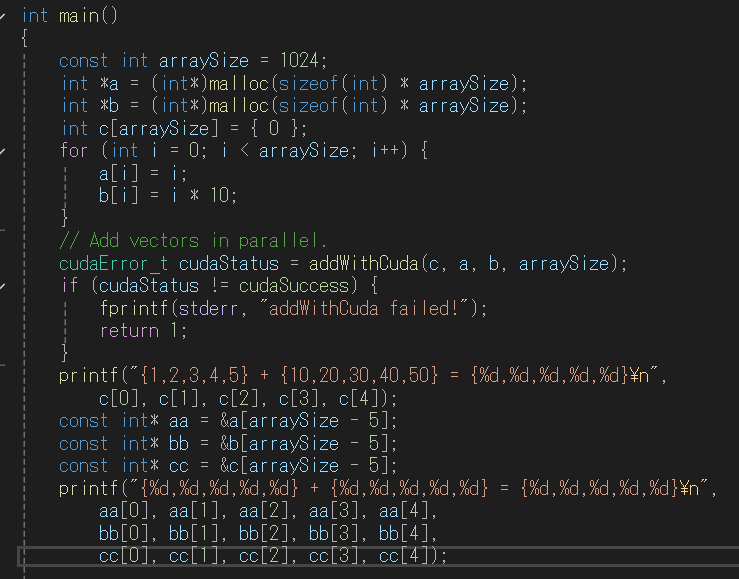Click the cc[0] argument on the highlighted line

tap(123, 556)
